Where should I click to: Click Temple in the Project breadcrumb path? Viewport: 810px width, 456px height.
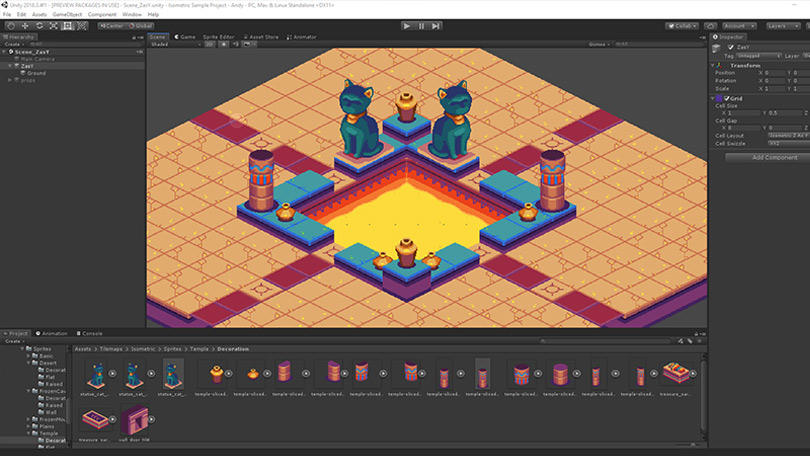pos(199,349)
